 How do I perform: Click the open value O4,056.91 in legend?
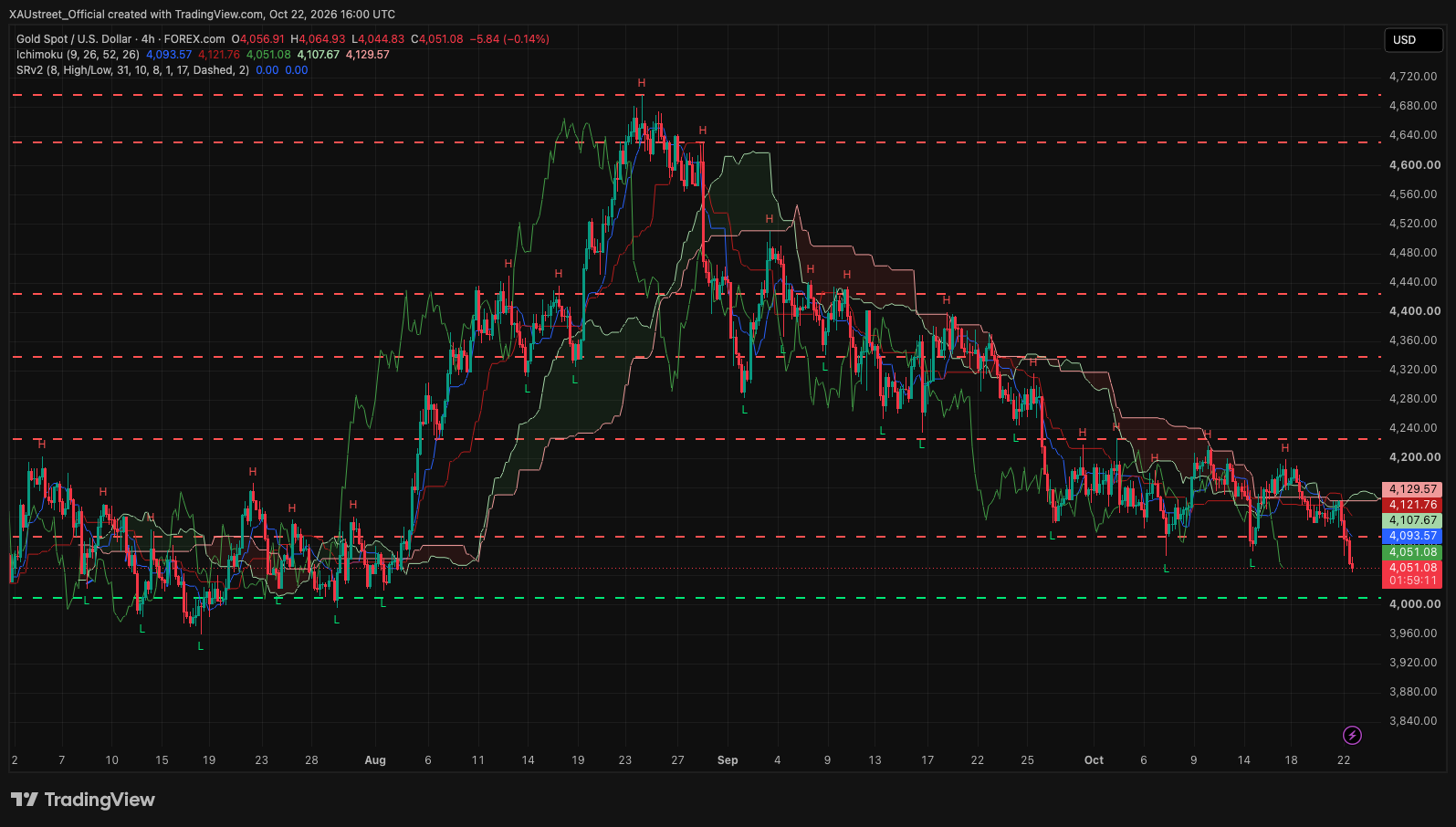coord(258,39)
